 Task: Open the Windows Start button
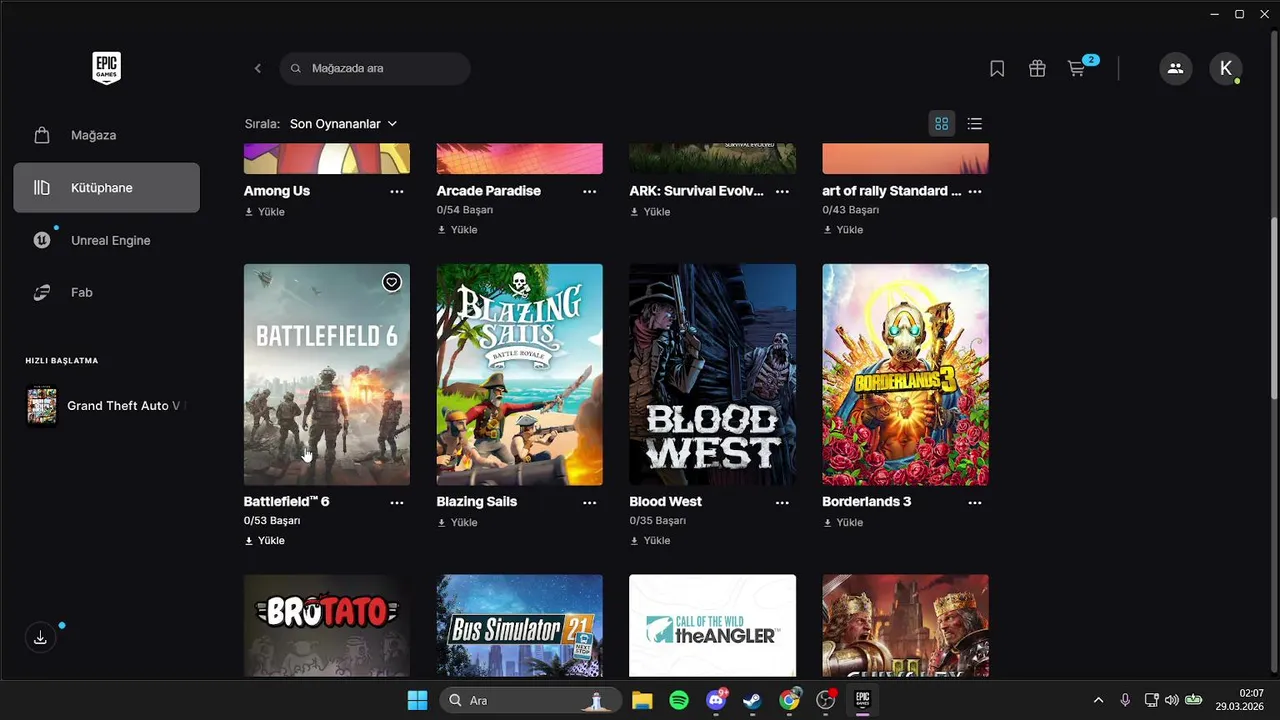coord(417,700)
